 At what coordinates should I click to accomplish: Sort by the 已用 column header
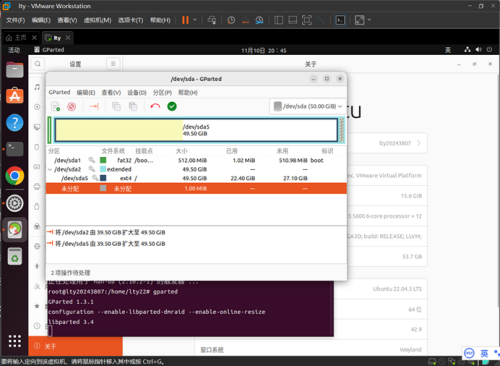(x=232, y=151)
